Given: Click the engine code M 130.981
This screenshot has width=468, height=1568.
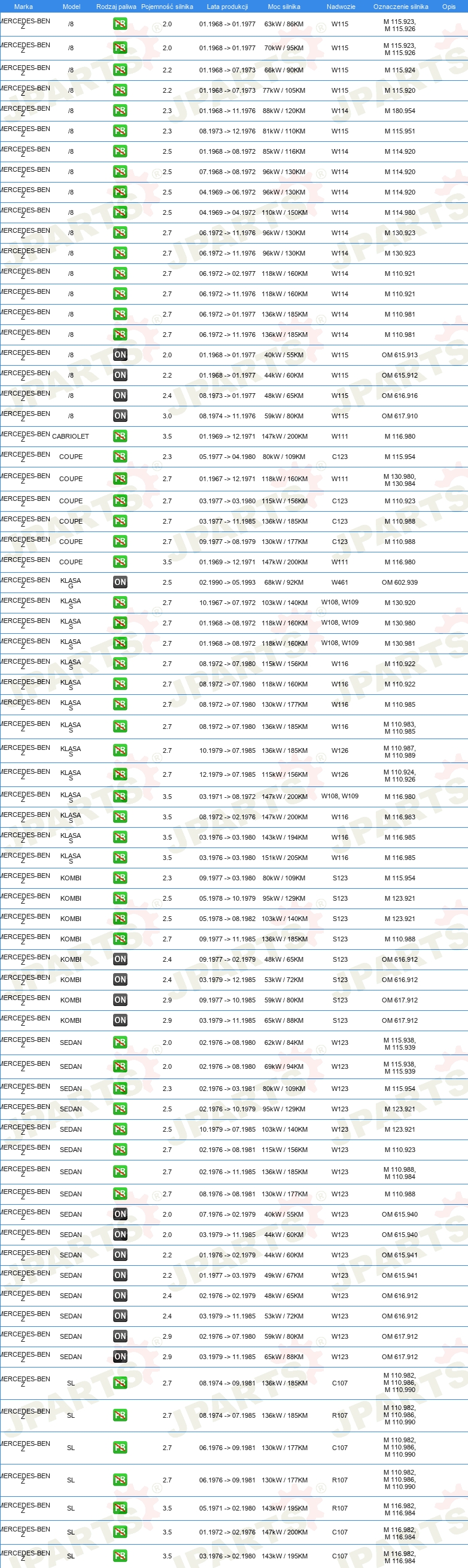Looking at the screenshot, I should pos(400,643).
